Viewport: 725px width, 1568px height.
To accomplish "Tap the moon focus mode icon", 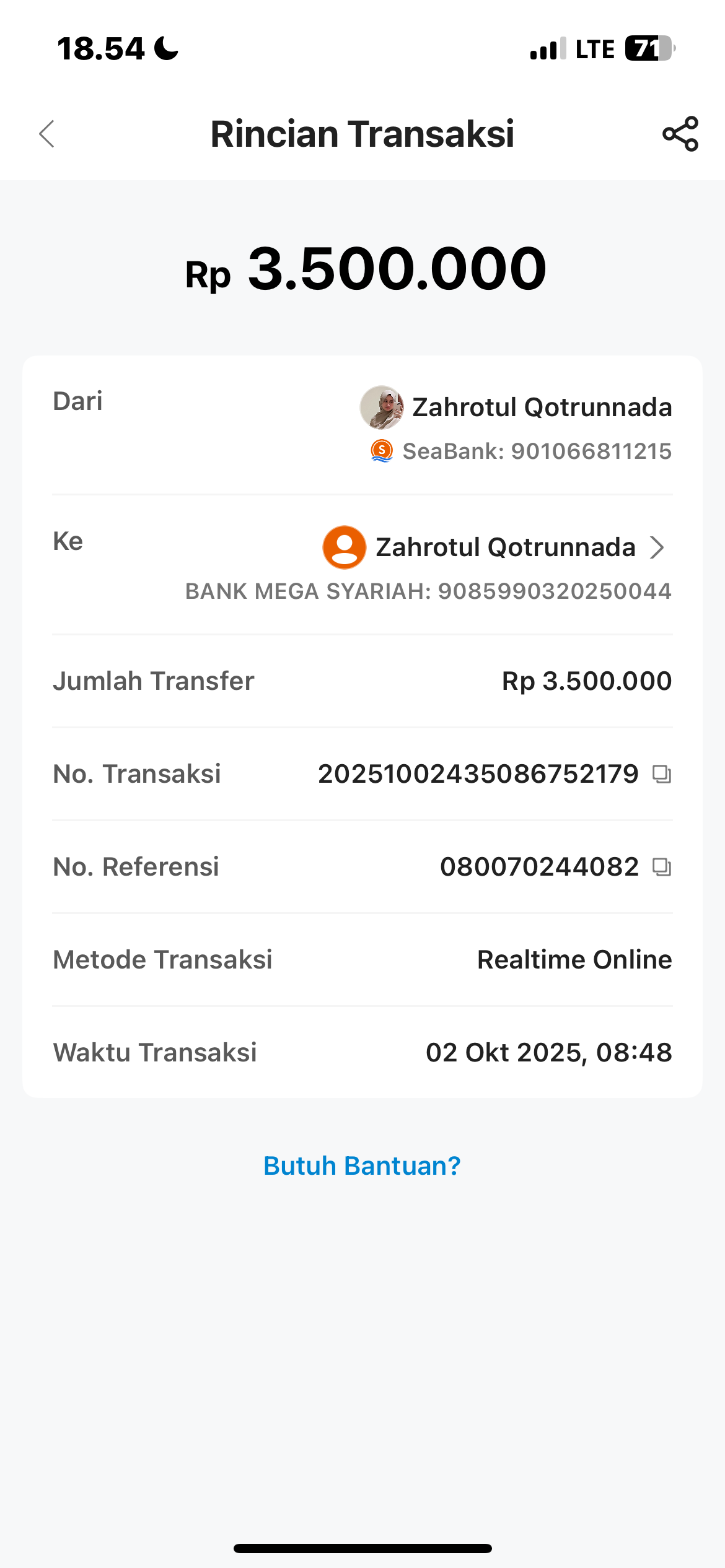I will [166, 48].
